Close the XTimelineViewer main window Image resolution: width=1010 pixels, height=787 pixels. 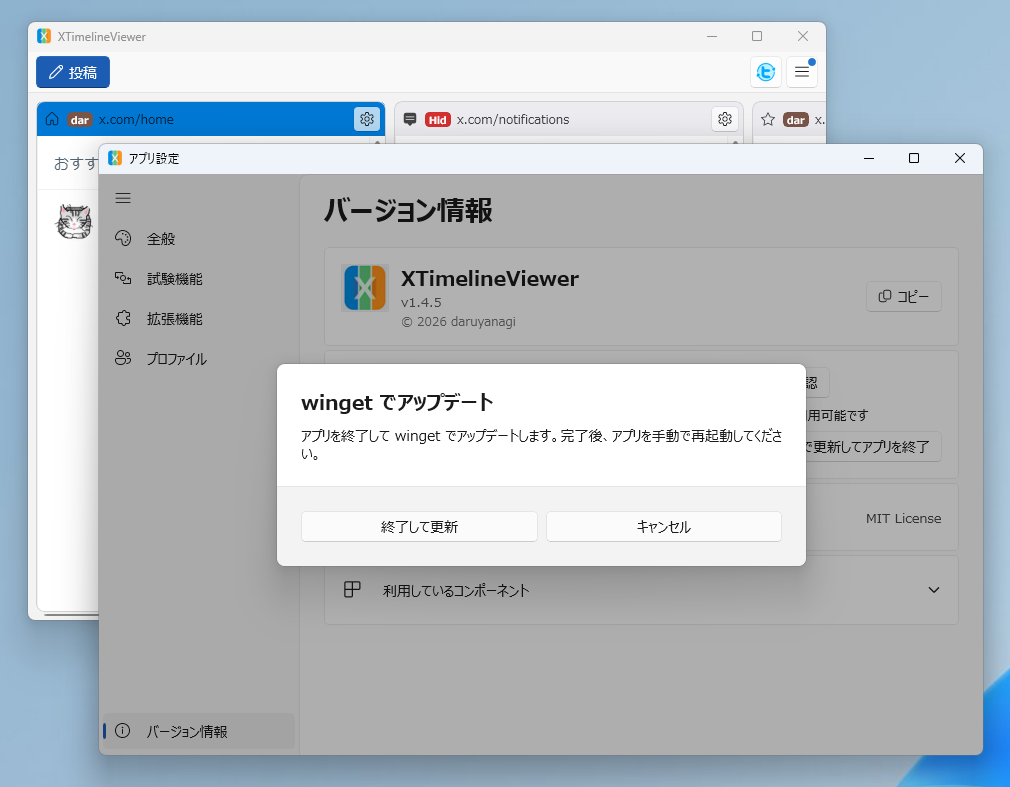[803, 36]
